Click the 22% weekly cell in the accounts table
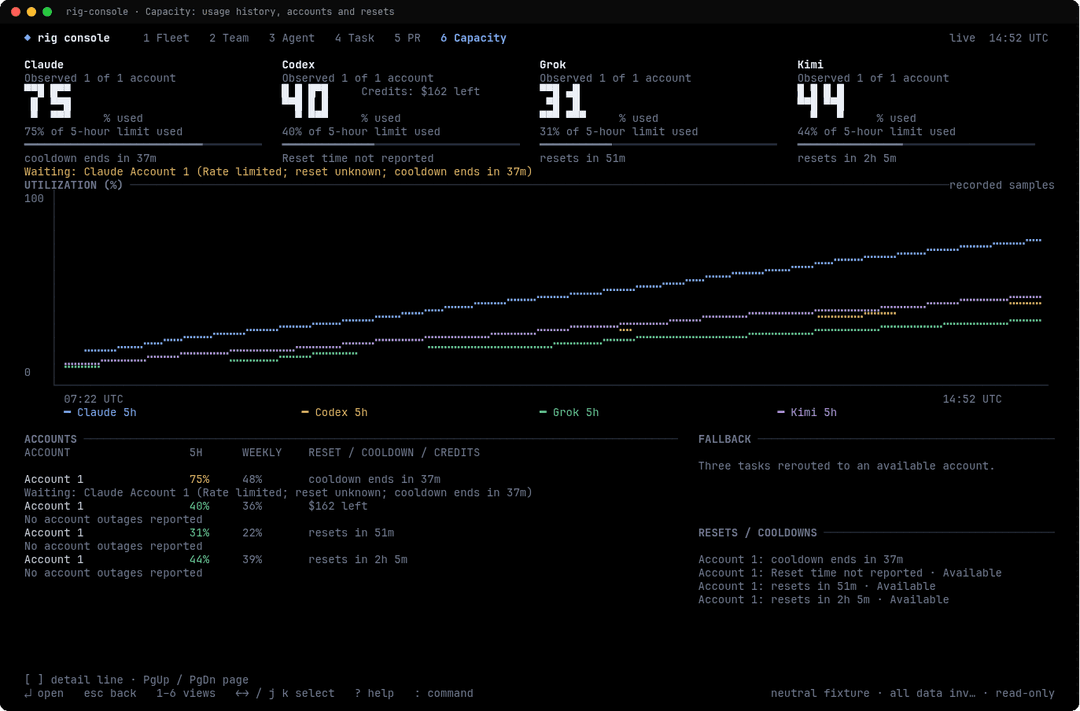Screen dimensions: 1080x711 click(252, 533)
